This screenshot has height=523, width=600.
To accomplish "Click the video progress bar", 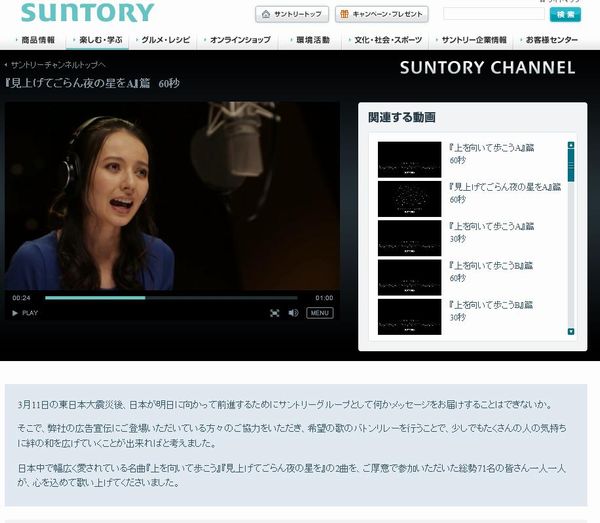I will [171, 298].
